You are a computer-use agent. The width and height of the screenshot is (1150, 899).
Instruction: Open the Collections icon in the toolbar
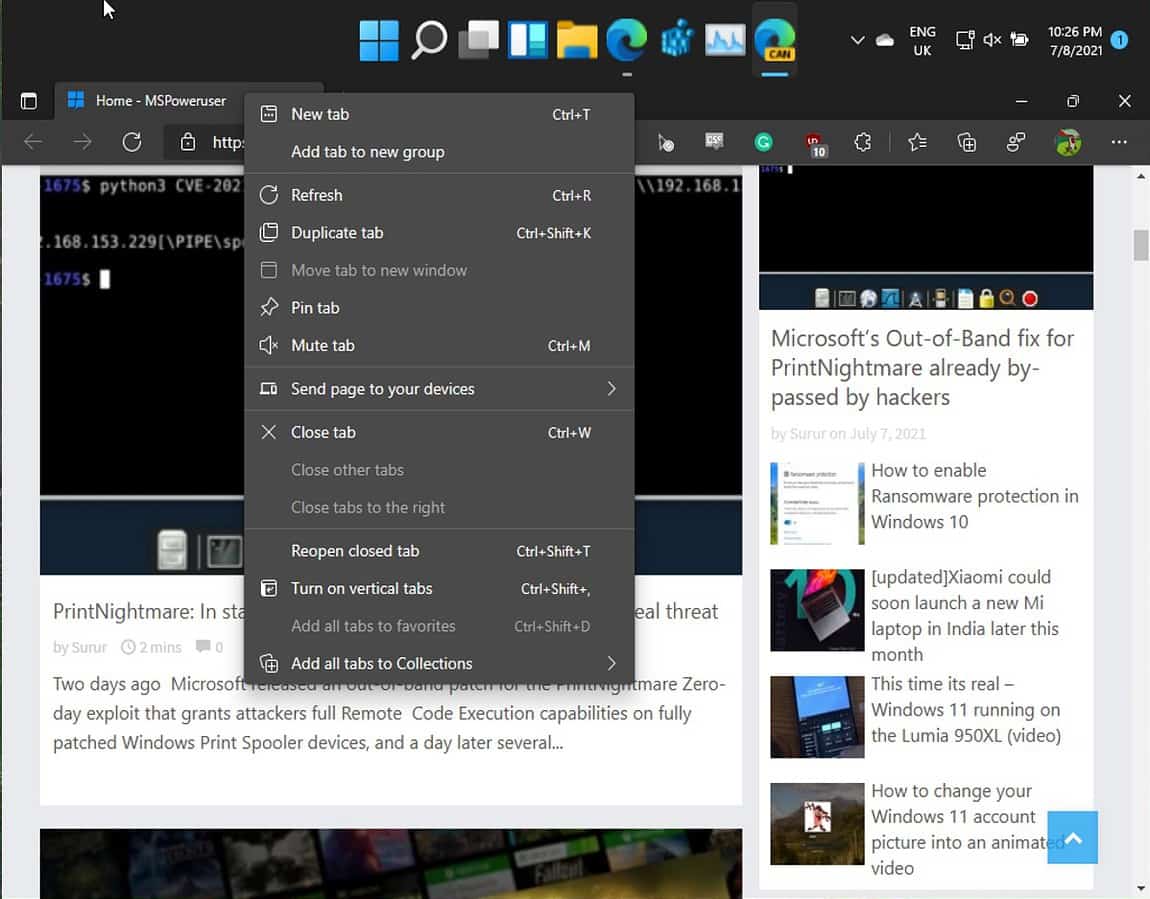pos(966,142)
